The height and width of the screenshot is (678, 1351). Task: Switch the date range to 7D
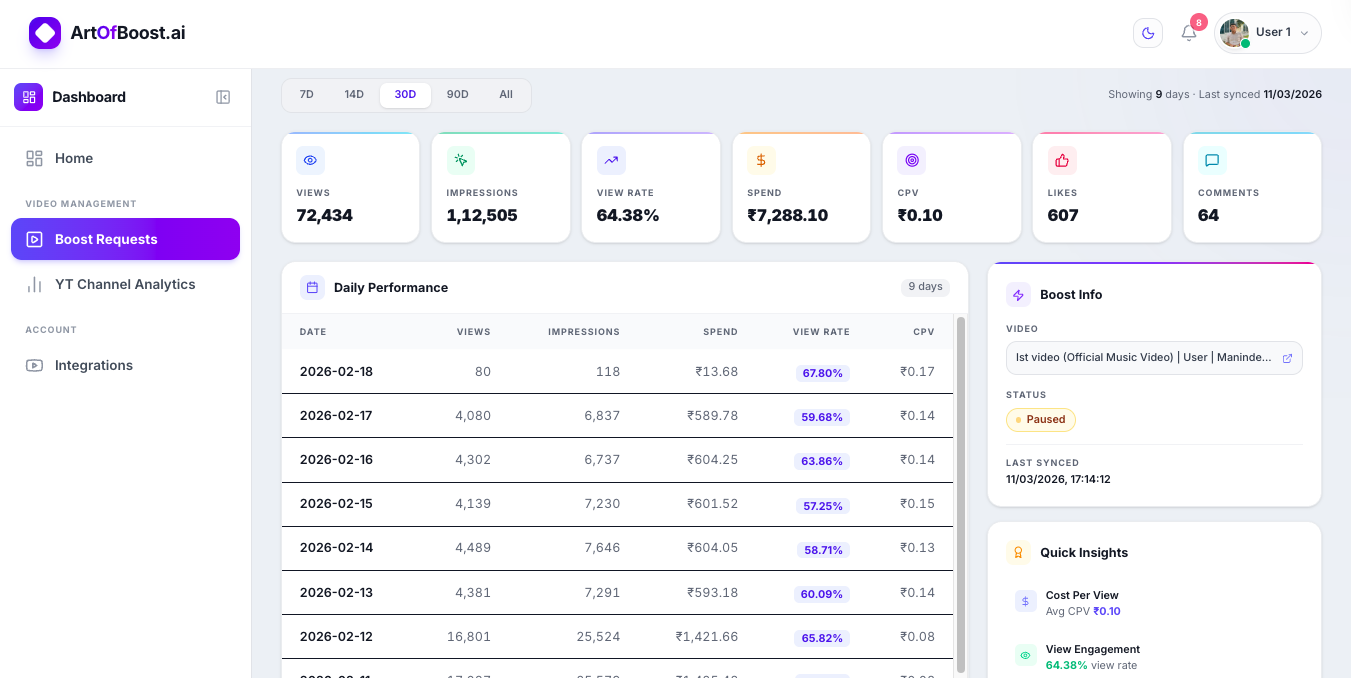tap(306, 94)
